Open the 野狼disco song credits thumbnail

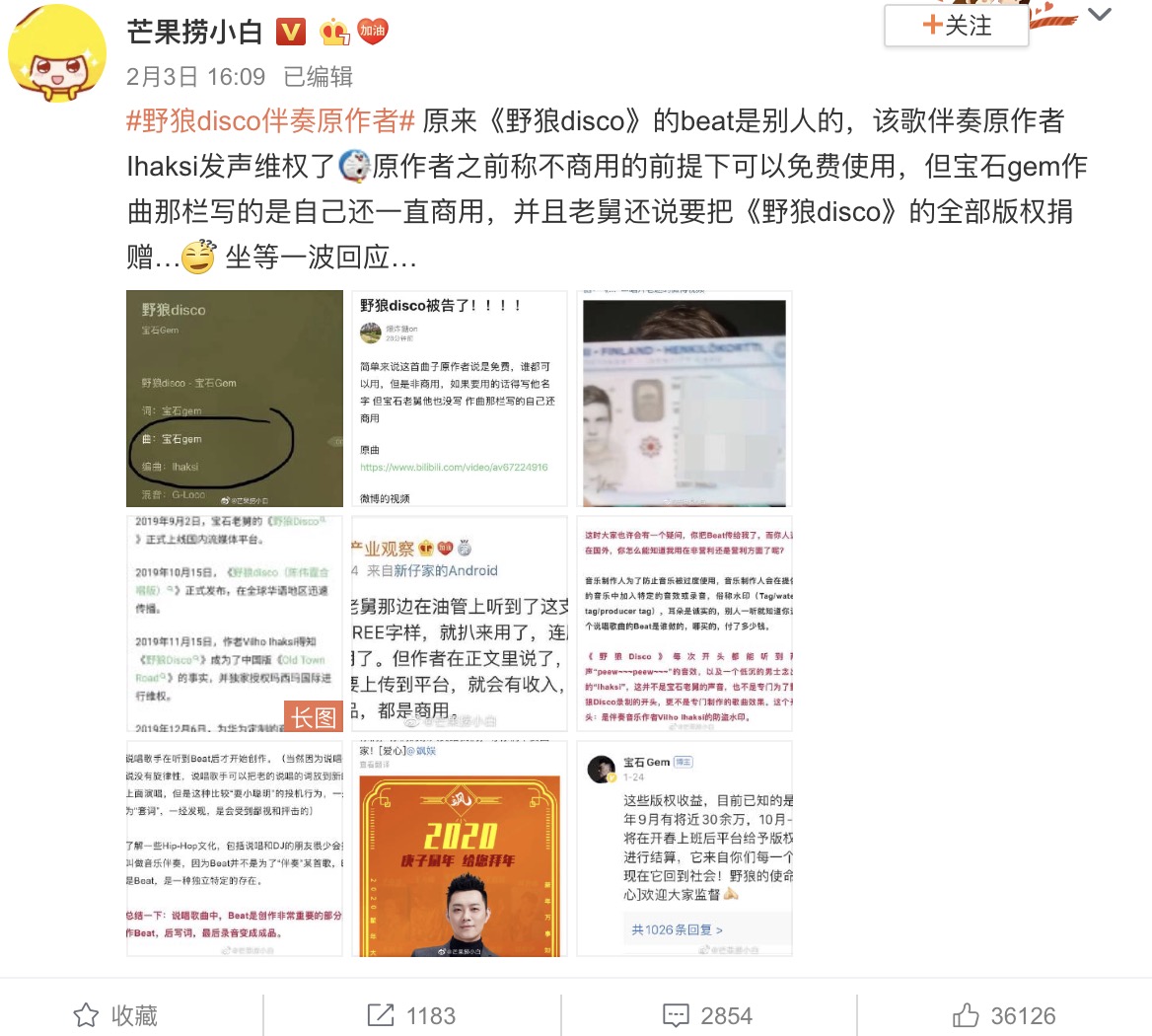(x=235, y=399)
